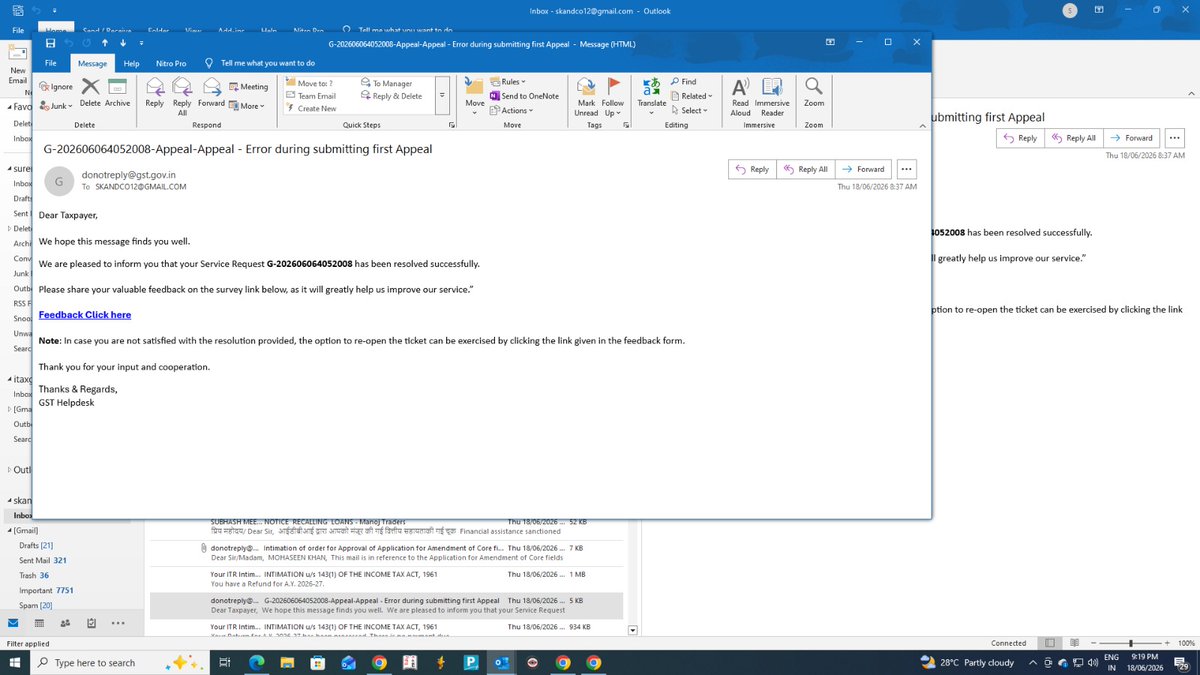Switch to Reading view in status bar

1074,643
